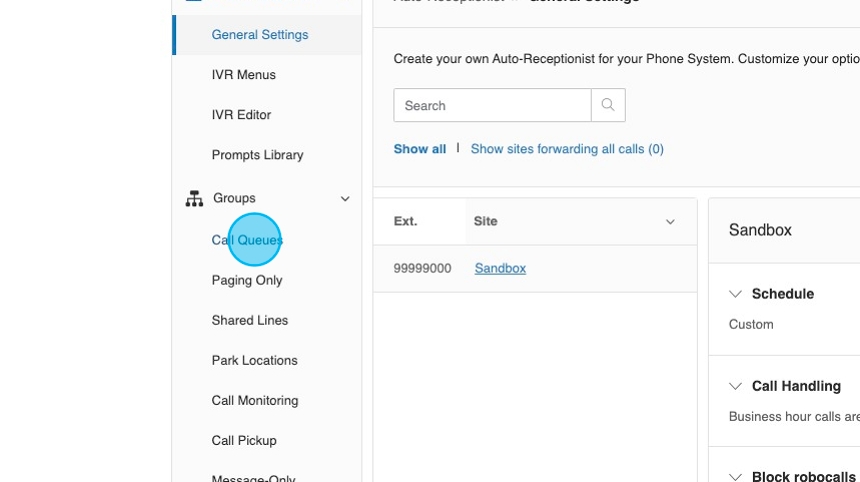Click the search magnifier icon button
This screenshot has height=482, width=860.
(x=608, y=105)
